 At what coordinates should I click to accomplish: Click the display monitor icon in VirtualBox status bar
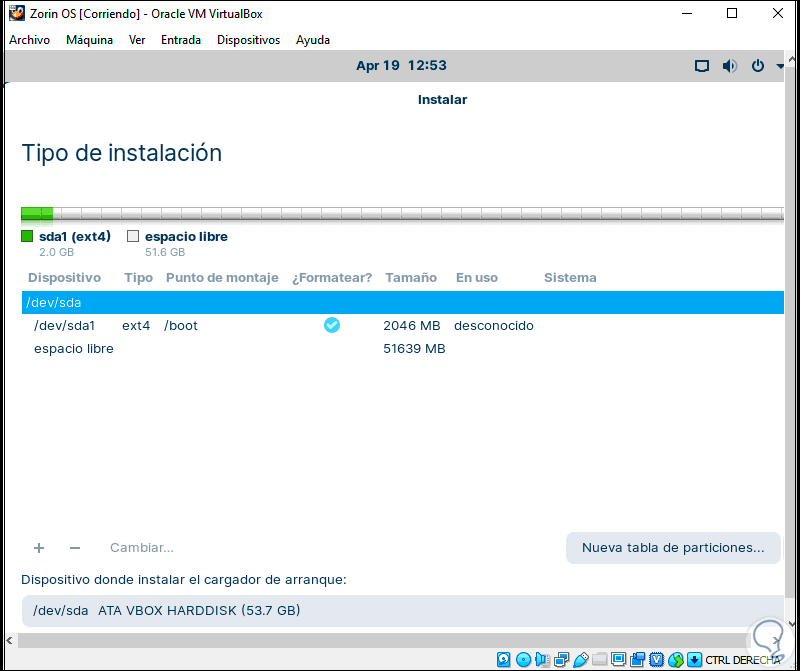618,659
